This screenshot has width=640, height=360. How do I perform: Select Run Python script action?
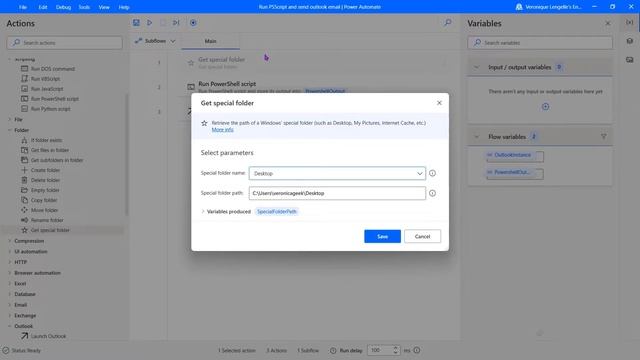[51, 109]
